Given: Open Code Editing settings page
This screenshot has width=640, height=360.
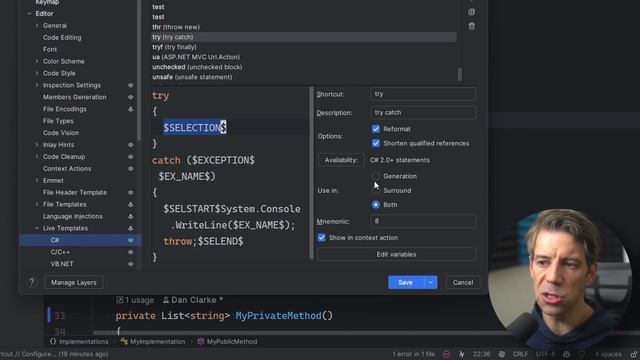Looking at the screenshot, I should 62,38.
